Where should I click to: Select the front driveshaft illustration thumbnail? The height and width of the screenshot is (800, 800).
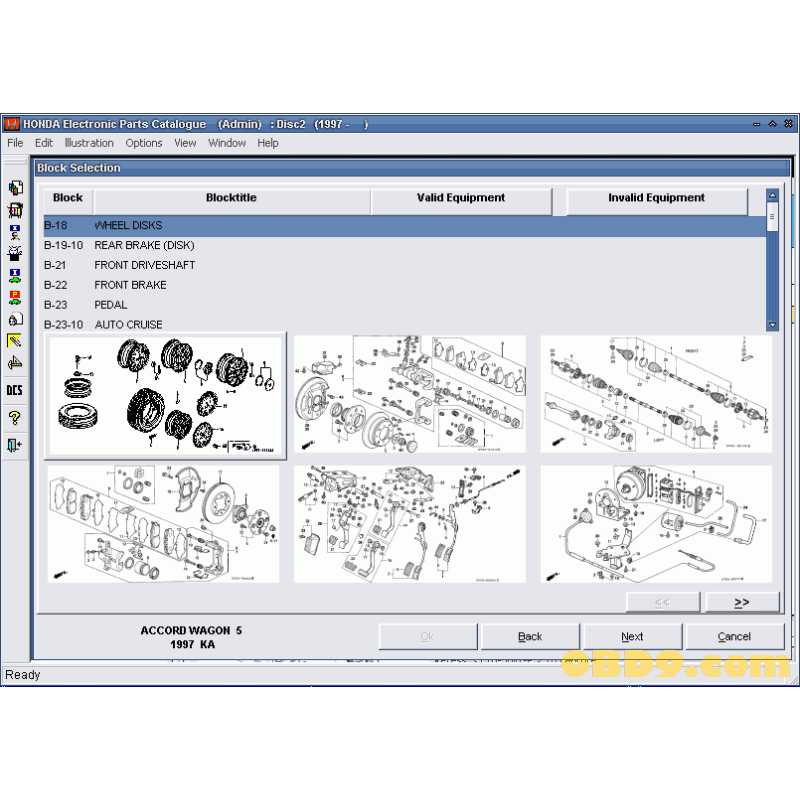pyautogui.click(x=657, y=394)
